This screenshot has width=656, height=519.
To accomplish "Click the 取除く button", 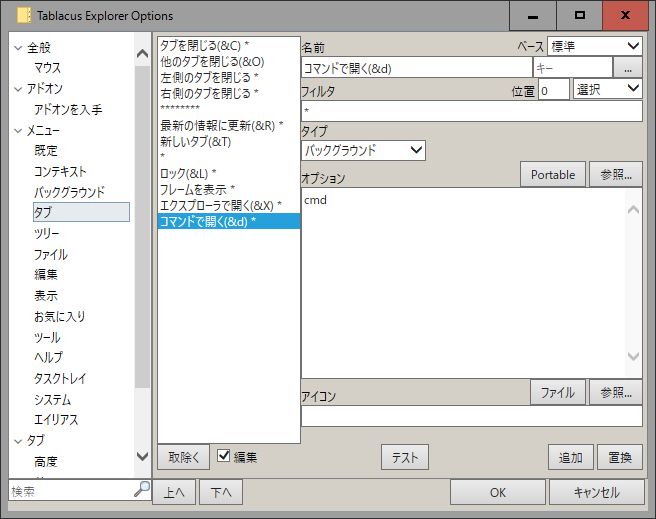I will (x=183, y=457).
